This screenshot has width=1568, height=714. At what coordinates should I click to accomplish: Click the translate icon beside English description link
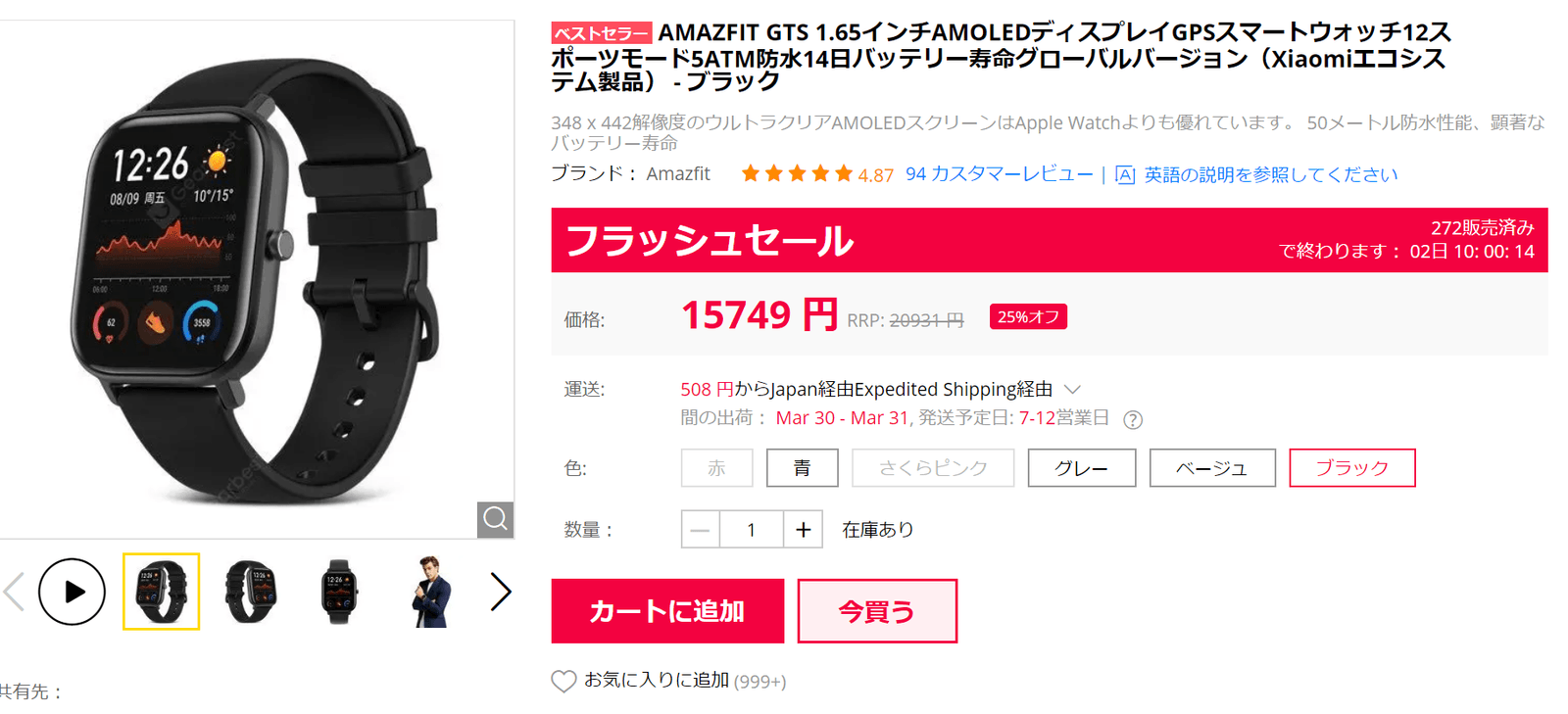pyautogui.click(x=1125, y=175)
